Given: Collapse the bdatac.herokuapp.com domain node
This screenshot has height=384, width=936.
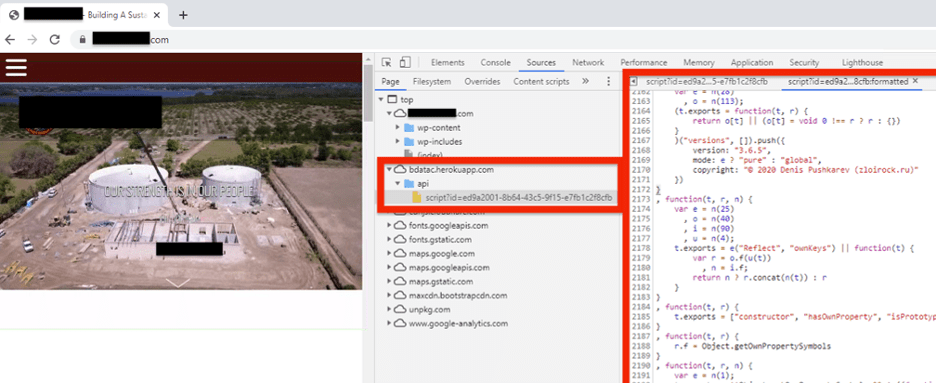Looking at the screenshot, I should pyautogui.click(x=390, y=170).
